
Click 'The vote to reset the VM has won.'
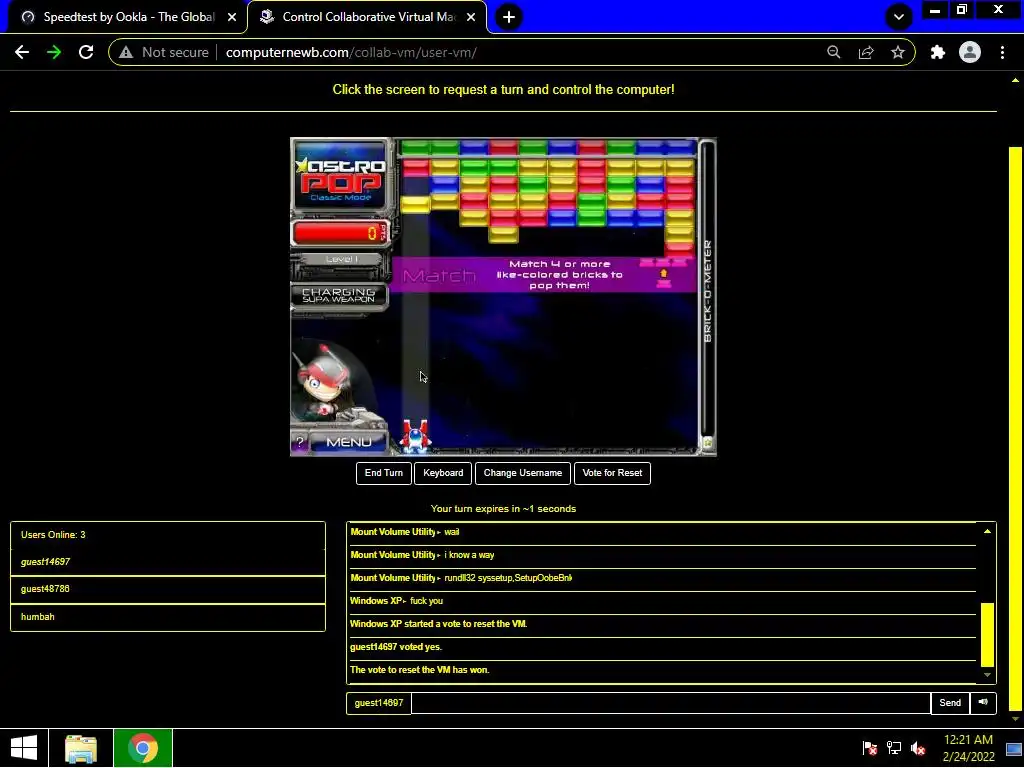pos(419,670)
